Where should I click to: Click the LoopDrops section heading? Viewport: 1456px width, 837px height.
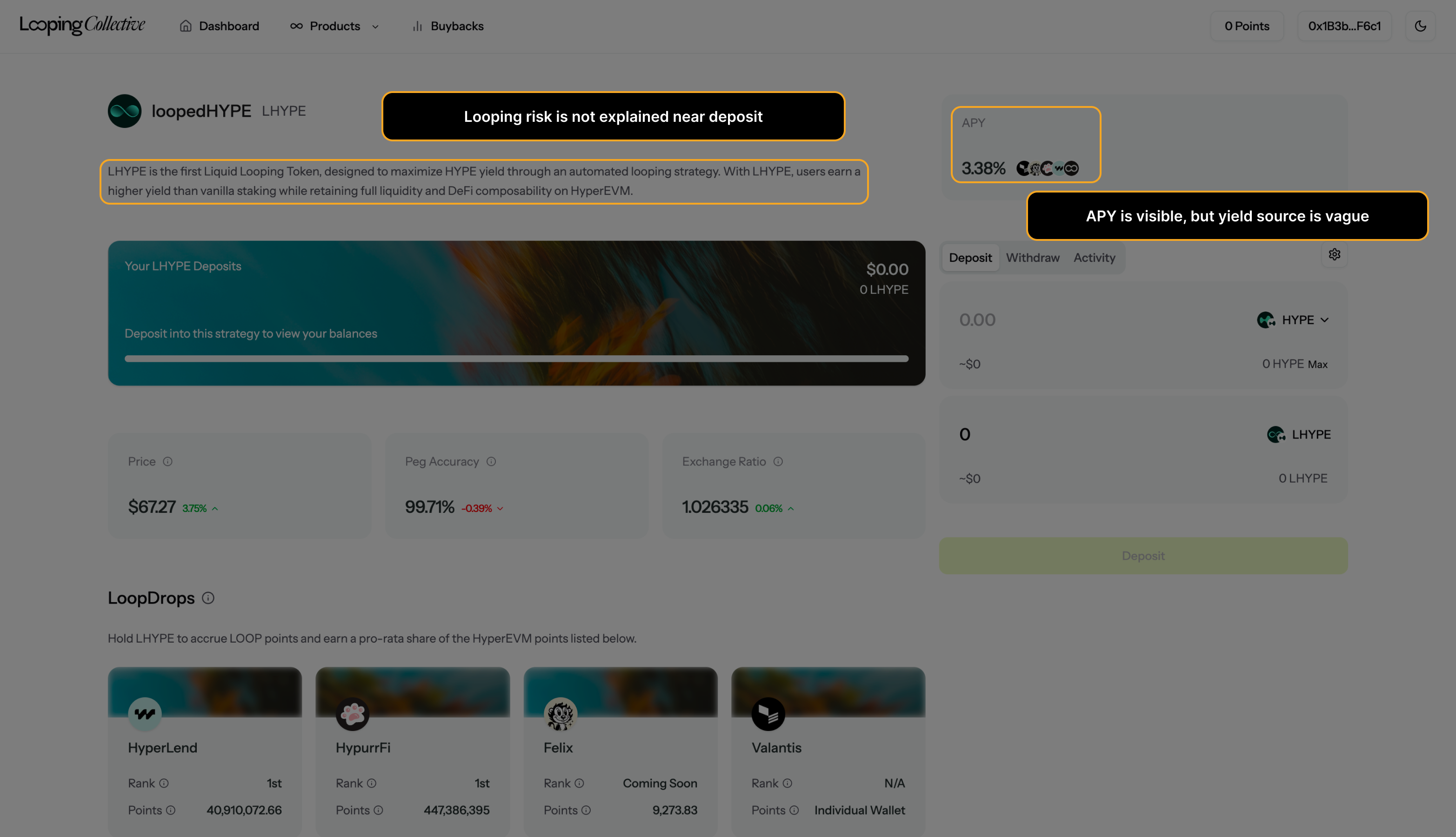pos(151,598)
